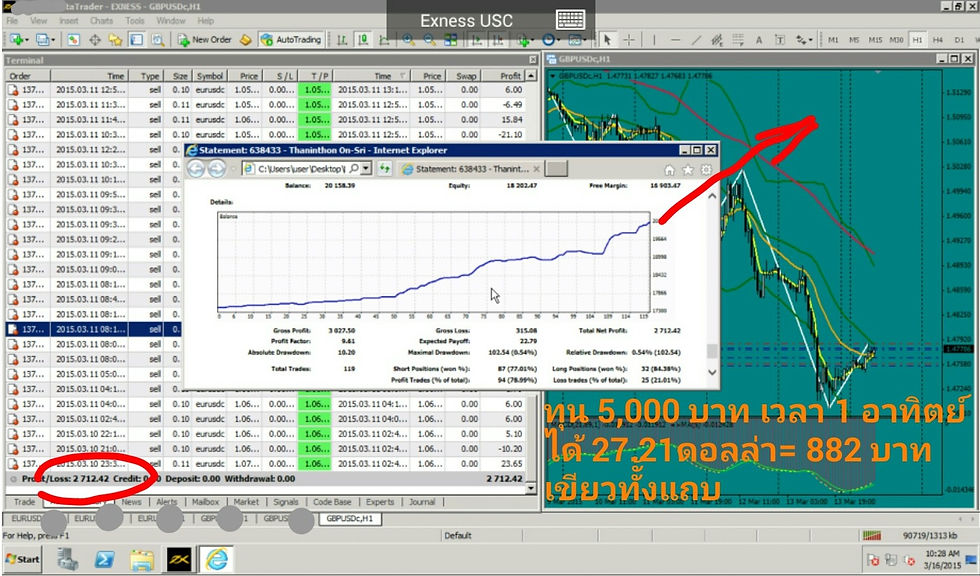Toggle the Navigator star-folder icon
This screenshot has height=576, width=980.
pyautogui.click(x=115, y=40)
